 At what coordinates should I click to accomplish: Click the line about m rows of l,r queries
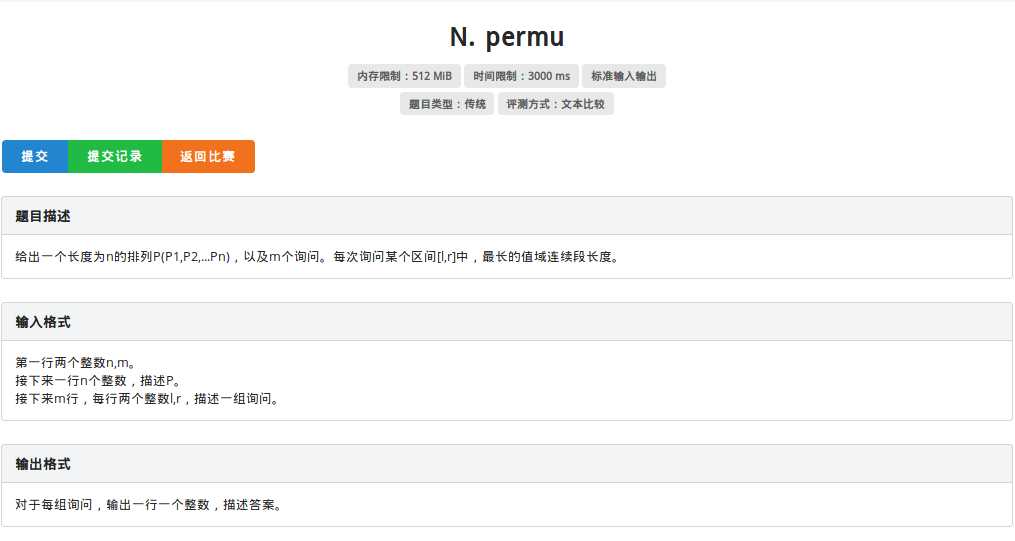[146, 399]
